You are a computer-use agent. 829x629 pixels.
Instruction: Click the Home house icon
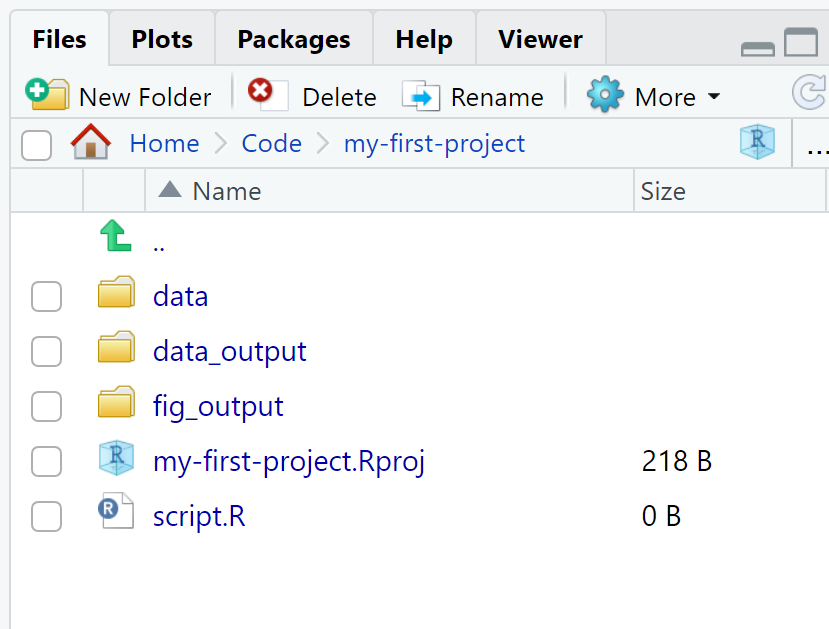91,142
